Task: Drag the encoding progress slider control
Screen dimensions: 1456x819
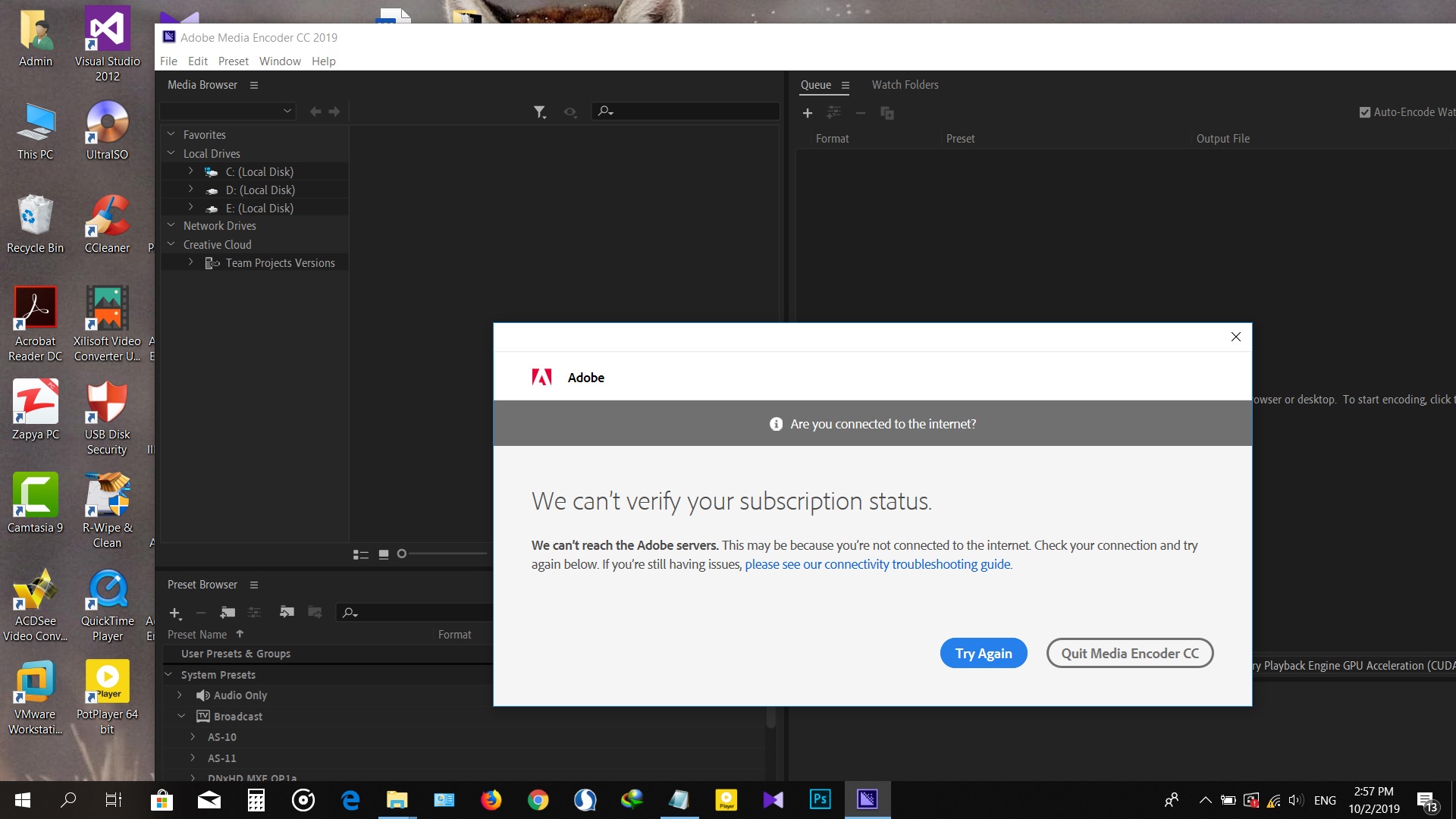Action: point(402,553)
